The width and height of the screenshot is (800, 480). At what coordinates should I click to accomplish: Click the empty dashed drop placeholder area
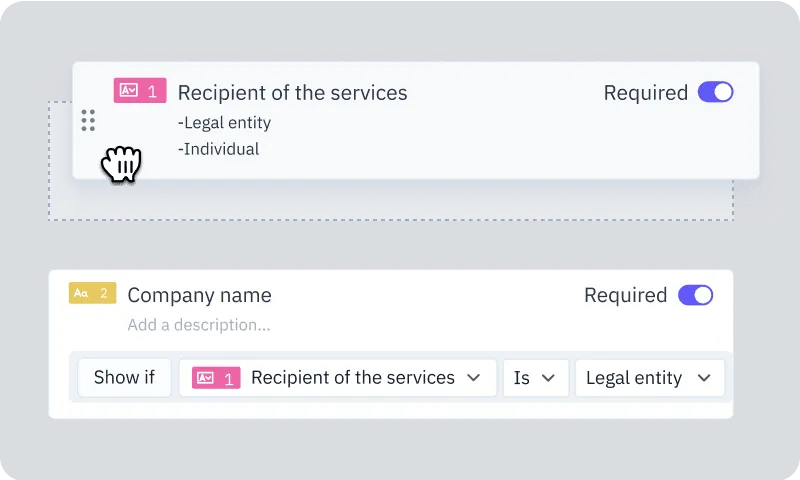pos(391,200)
